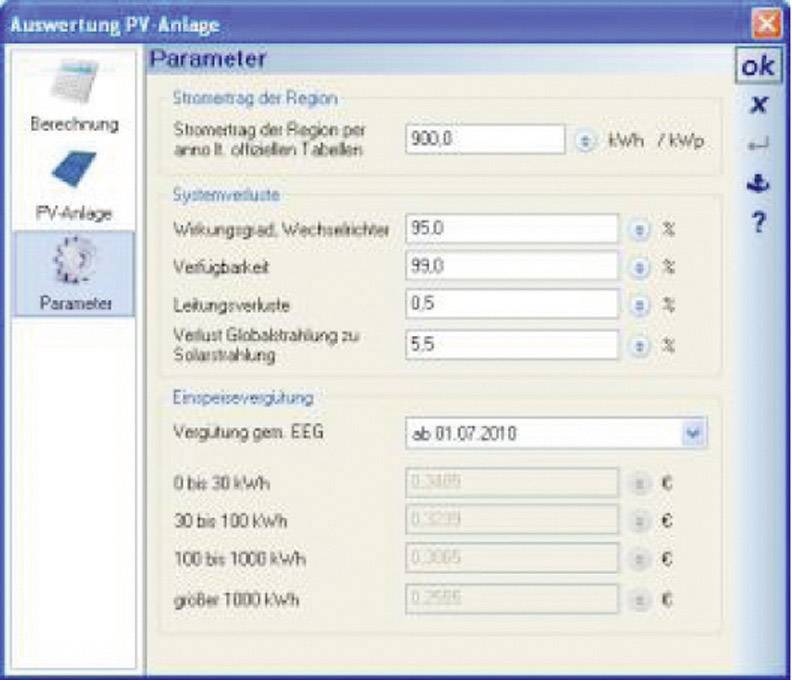The width and height of the screenshot is (792, 680).
Task: Open the Berechnung calculator section
Action: pos(74,95)
